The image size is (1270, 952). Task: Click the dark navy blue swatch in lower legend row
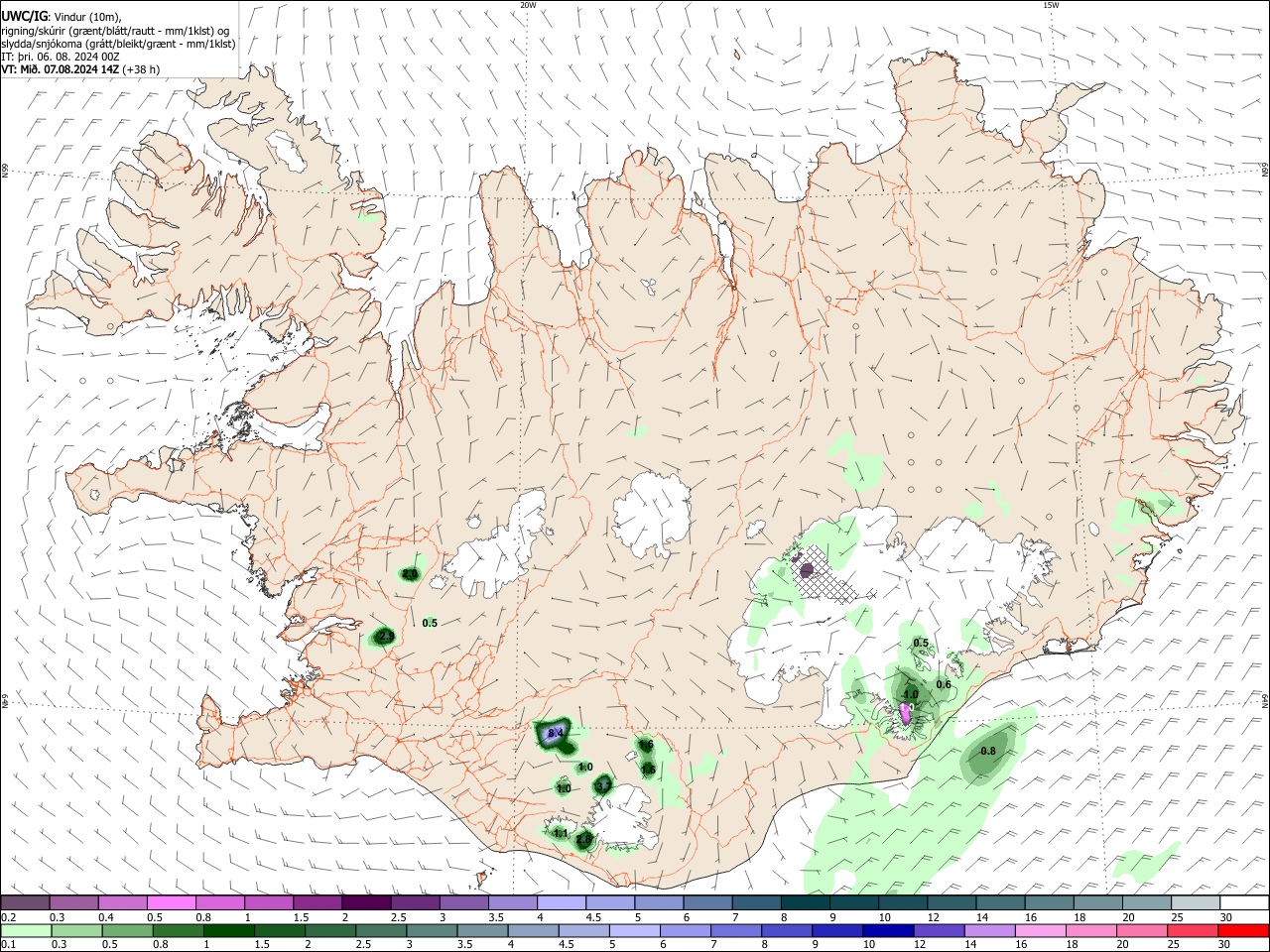tap(888, 931)
